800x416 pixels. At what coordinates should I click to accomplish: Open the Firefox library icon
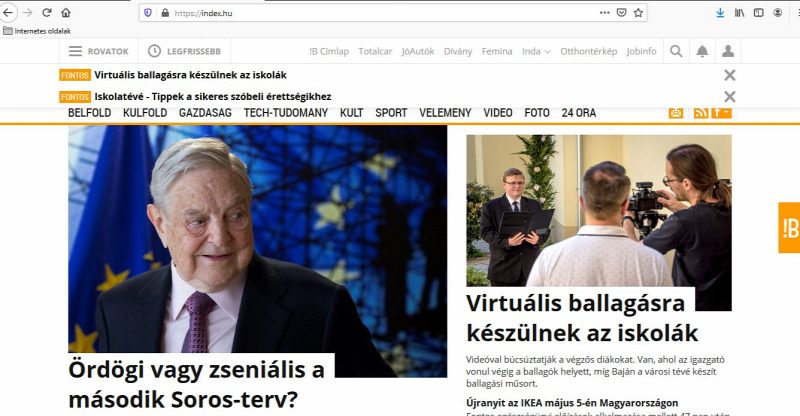(739, 13)
